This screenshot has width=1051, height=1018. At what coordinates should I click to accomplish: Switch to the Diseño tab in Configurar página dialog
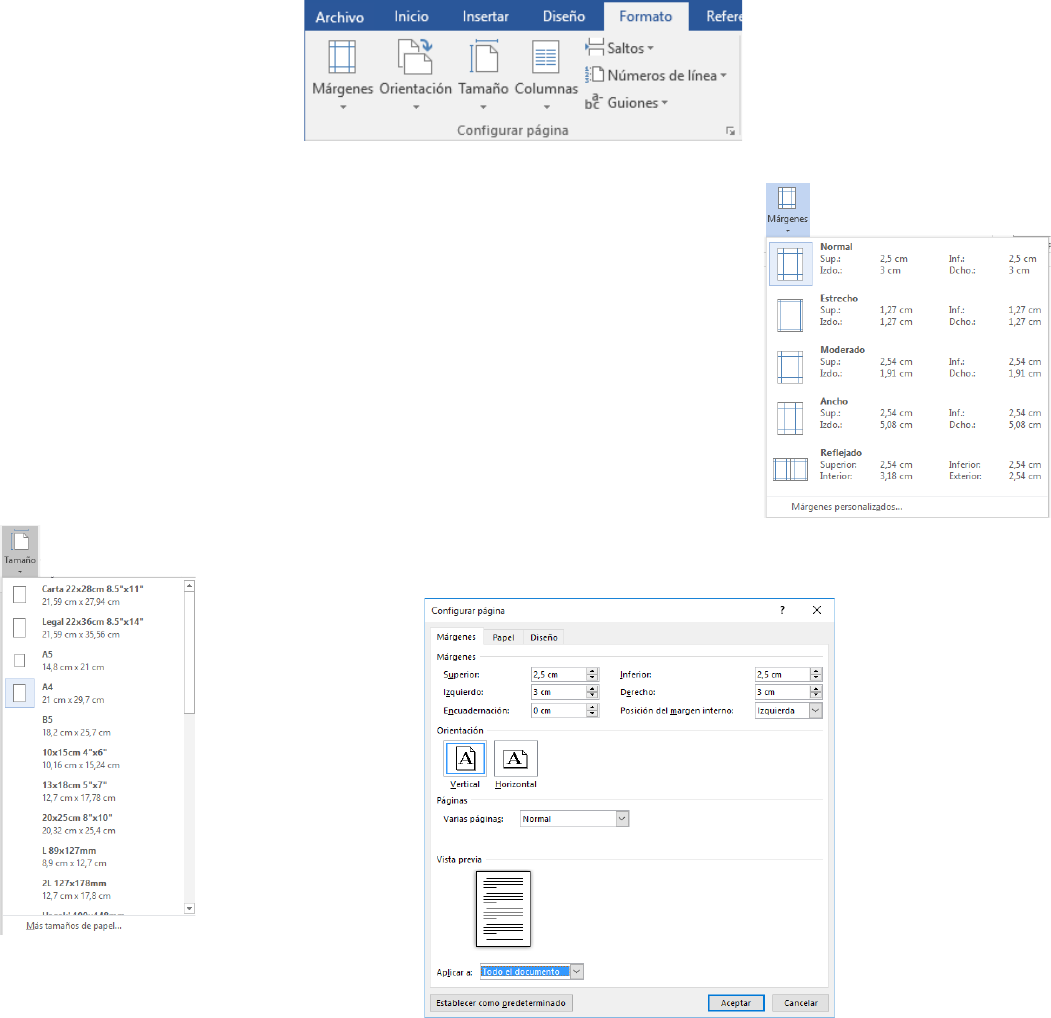point(544,637)
